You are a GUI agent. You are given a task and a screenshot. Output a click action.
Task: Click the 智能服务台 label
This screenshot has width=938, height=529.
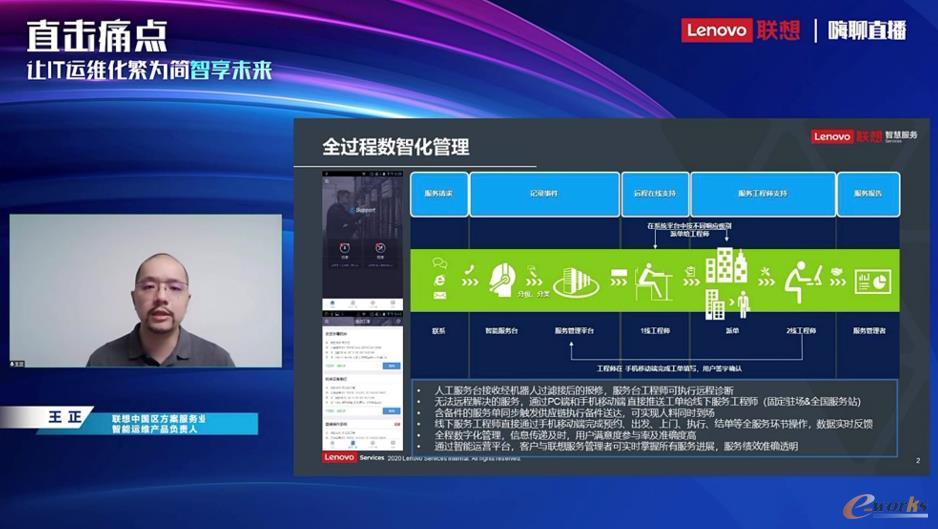click(x=501, y=330)
